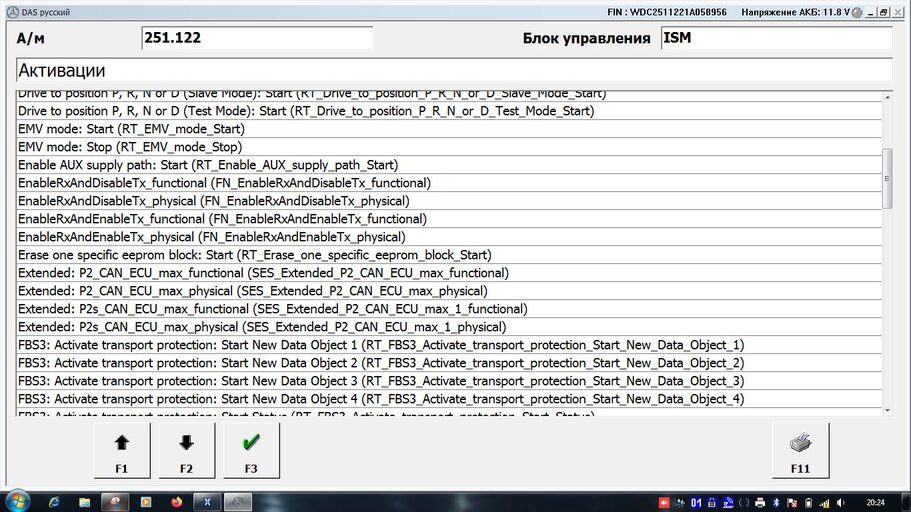The width and height of the screenshot is (911, 512).
Task: Select FBS3 transport protection Data Object 2
Action: 449,363
